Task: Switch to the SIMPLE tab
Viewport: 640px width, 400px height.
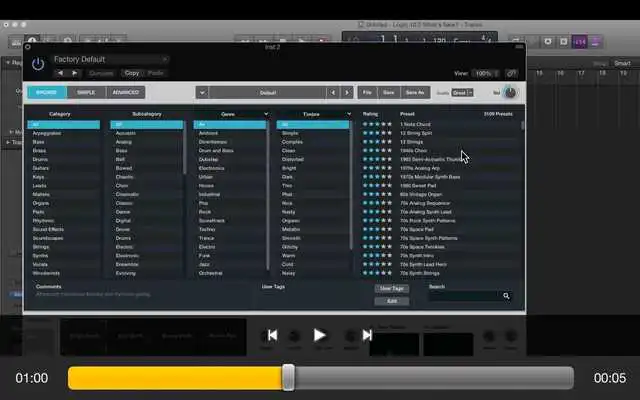Action: tap(86, 92)
